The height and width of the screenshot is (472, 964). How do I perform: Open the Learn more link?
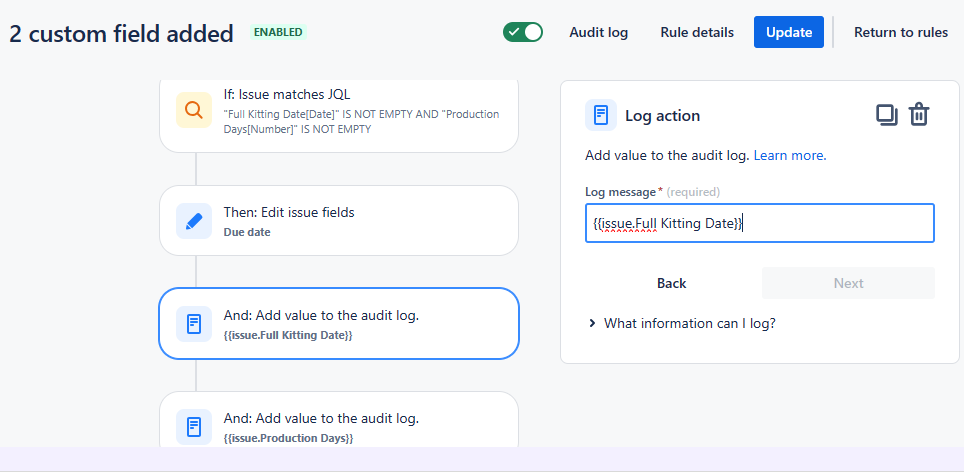tap(790, 155)
